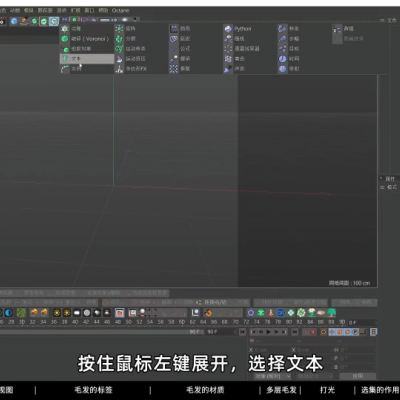The height and width of the screenshot is (400, 400).
Task: Jump to the animation start
Action: coord(242,332)
